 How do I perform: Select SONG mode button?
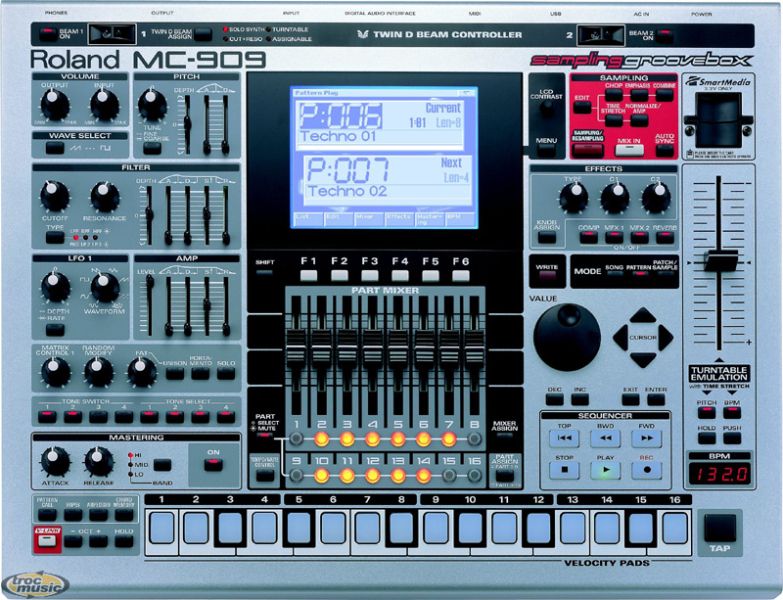tap(614, 274)
